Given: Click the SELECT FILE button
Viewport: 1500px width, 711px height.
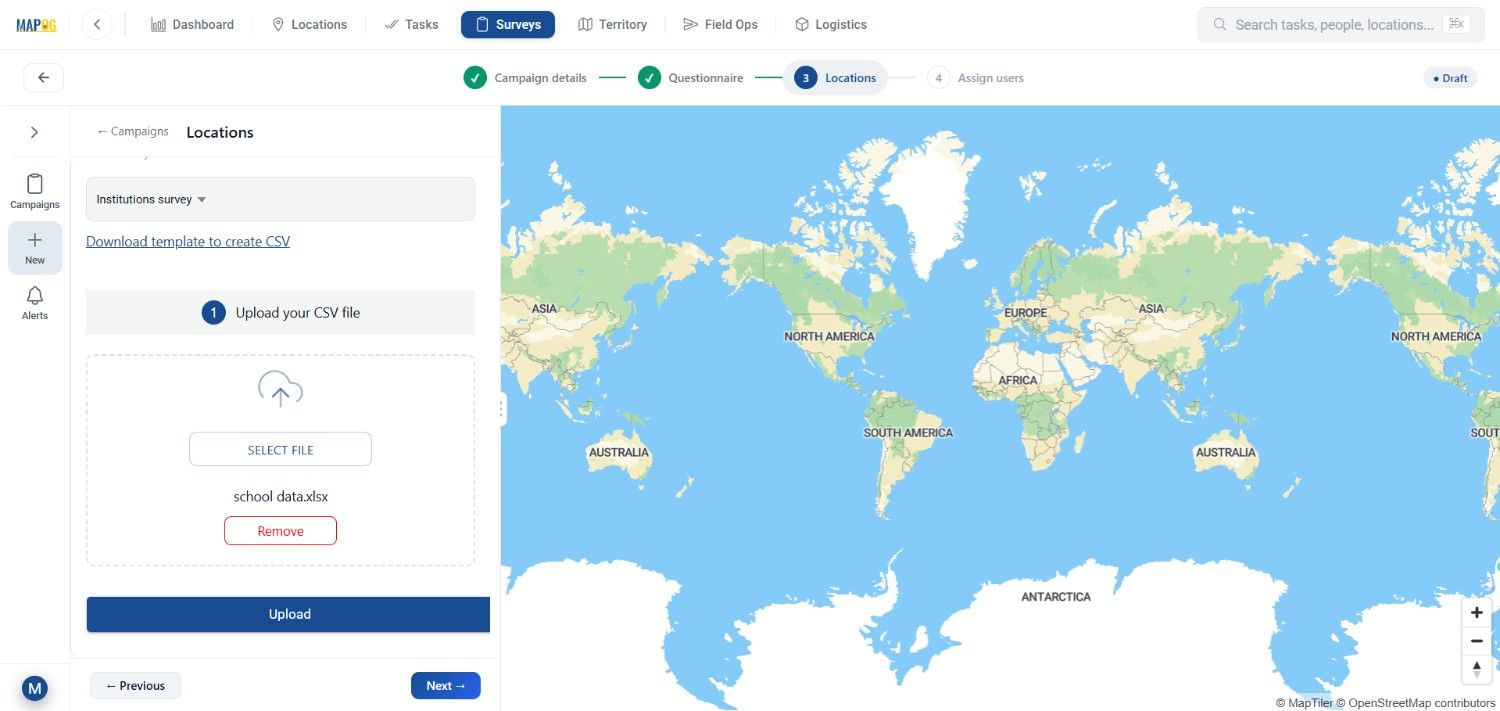Looking at the screenshot, I should pyautogui.click(x=280, y=450).
